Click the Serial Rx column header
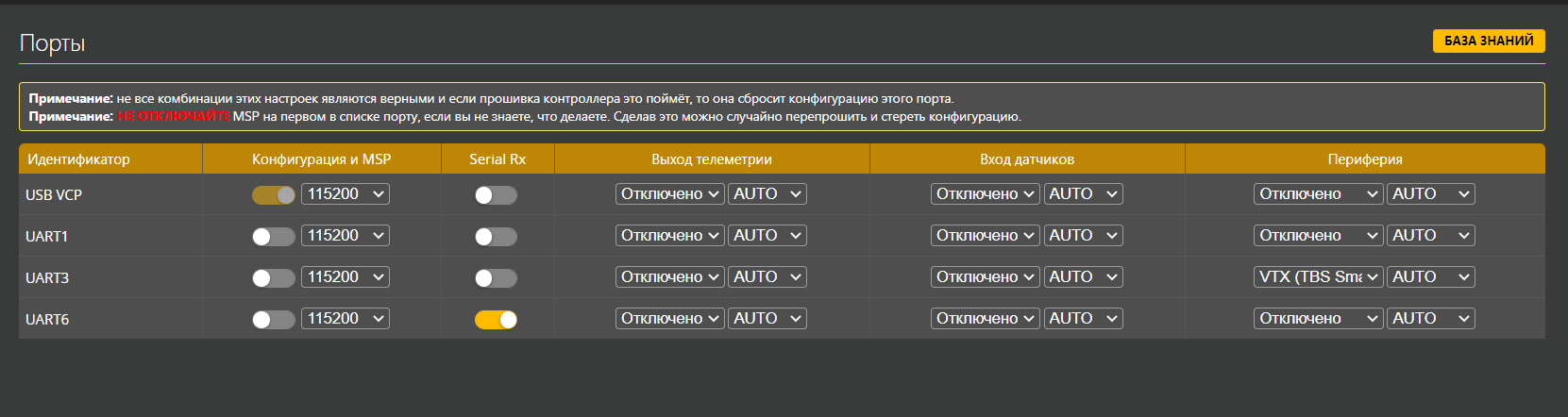Screen dimensions: 1568x417 (x=497, y=159)
